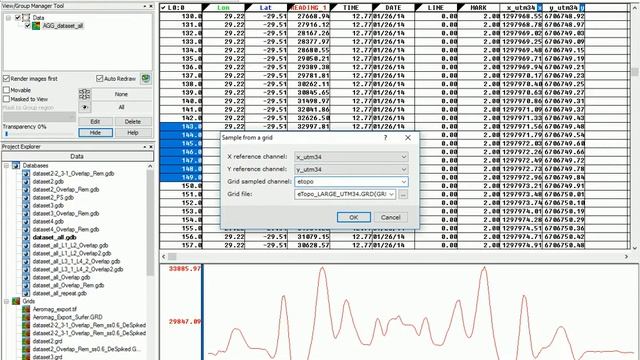640x360 pixels.
Task: Click the icon of dataset_all.gdb database
Action: [26, 237]
